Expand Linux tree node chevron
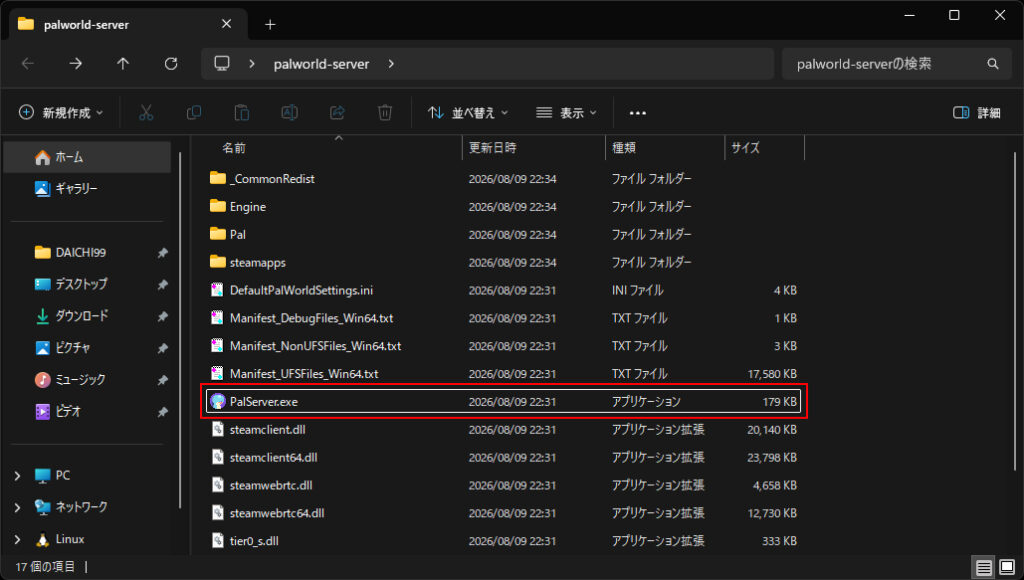 click(x=18, y=540)
